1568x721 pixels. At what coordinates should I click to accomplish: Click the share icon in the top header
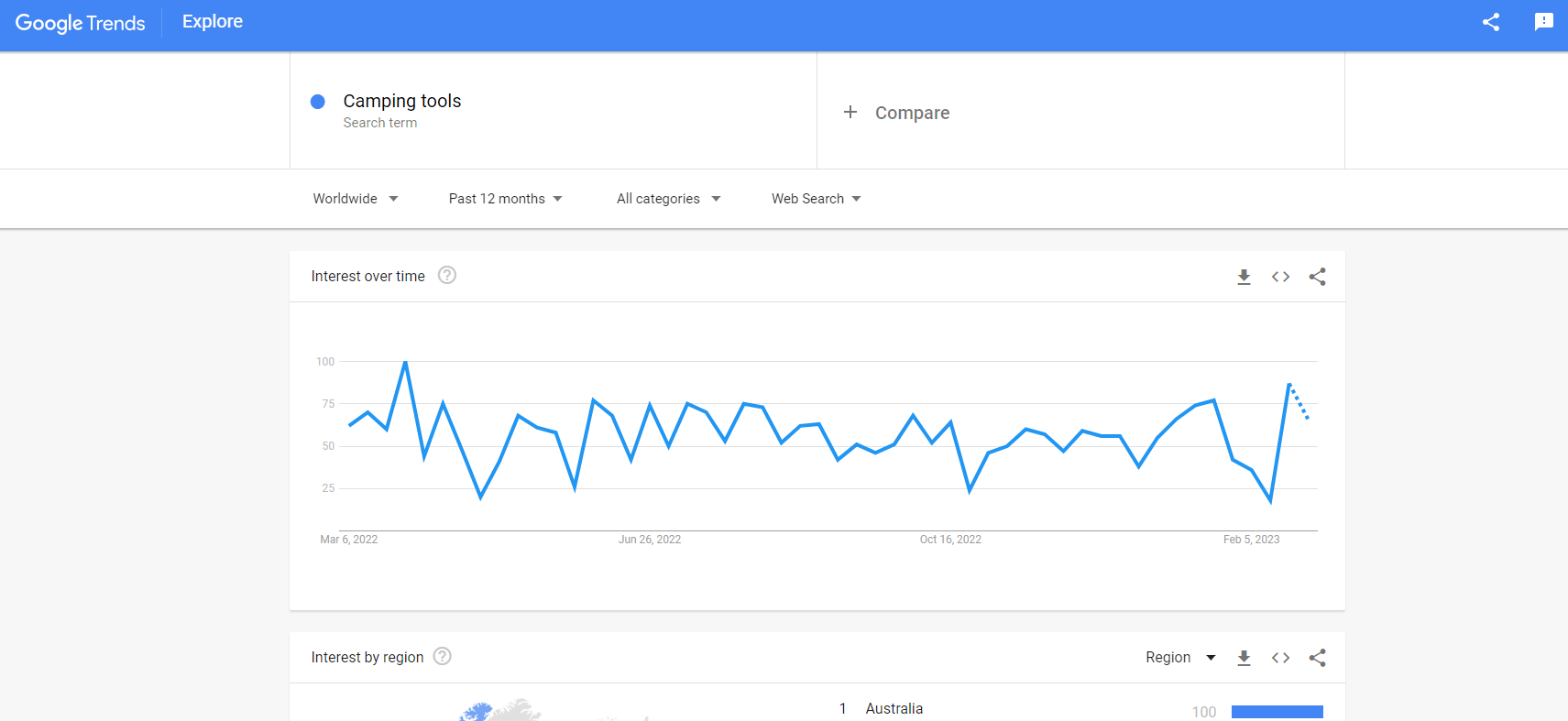1491,22
